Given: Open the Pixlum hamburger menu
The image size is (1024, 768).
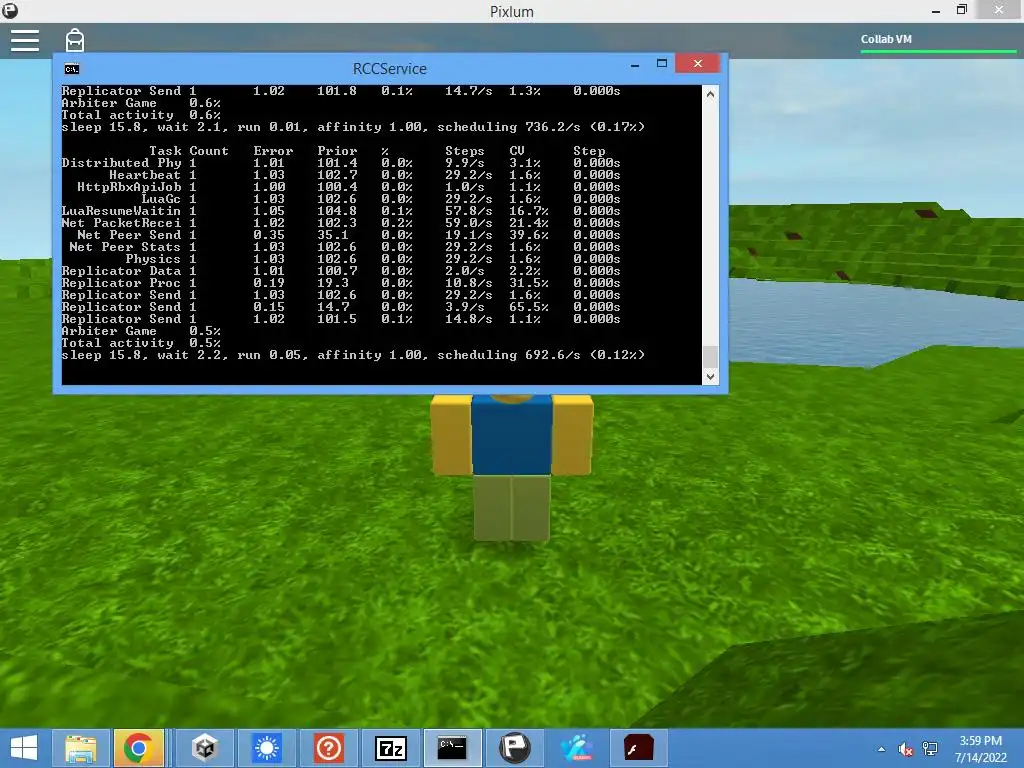Looking at the screenshot, I should (x=25, y=40).
